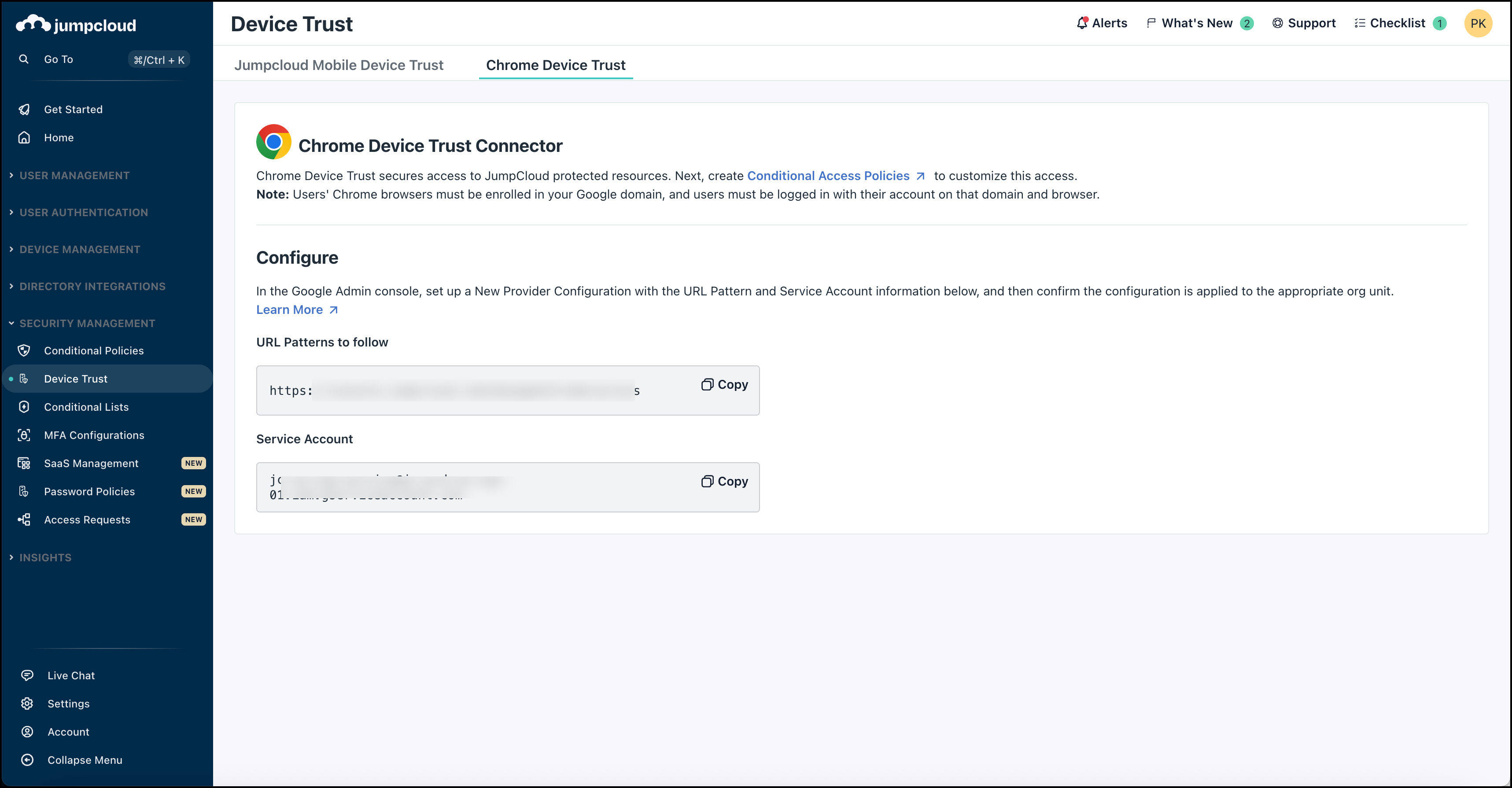Click the external link arrow after Learn More
The width and height of the screenshot is (1512, 788).
click(333, 310)
